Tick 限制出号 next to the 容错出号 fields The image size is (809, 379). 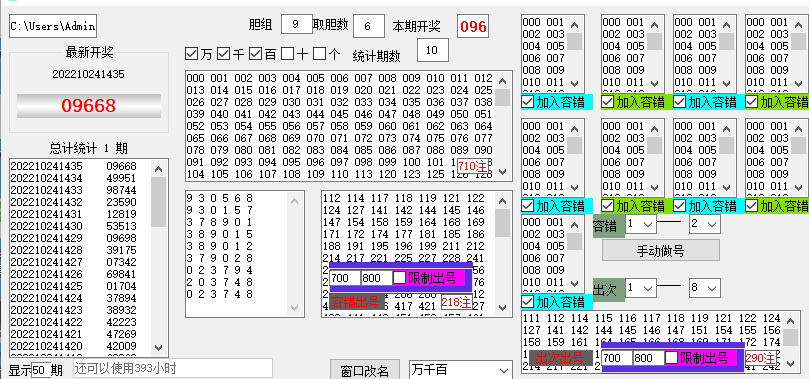[x=399, y=278]
